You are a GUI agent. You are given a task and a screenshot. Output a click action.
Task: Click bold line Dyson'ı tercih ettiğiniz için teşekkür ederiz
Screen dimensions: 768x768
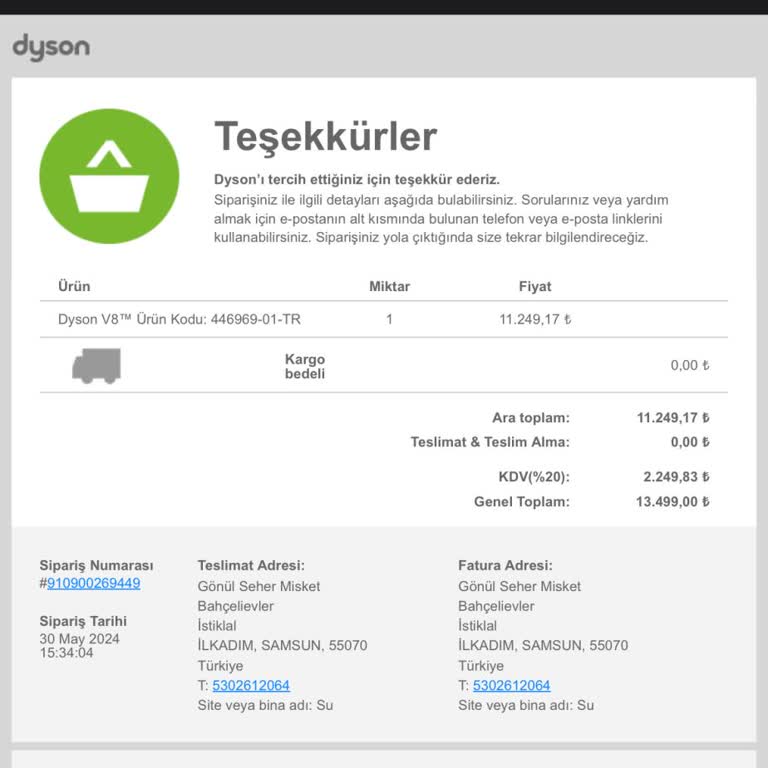click(357, 179)
